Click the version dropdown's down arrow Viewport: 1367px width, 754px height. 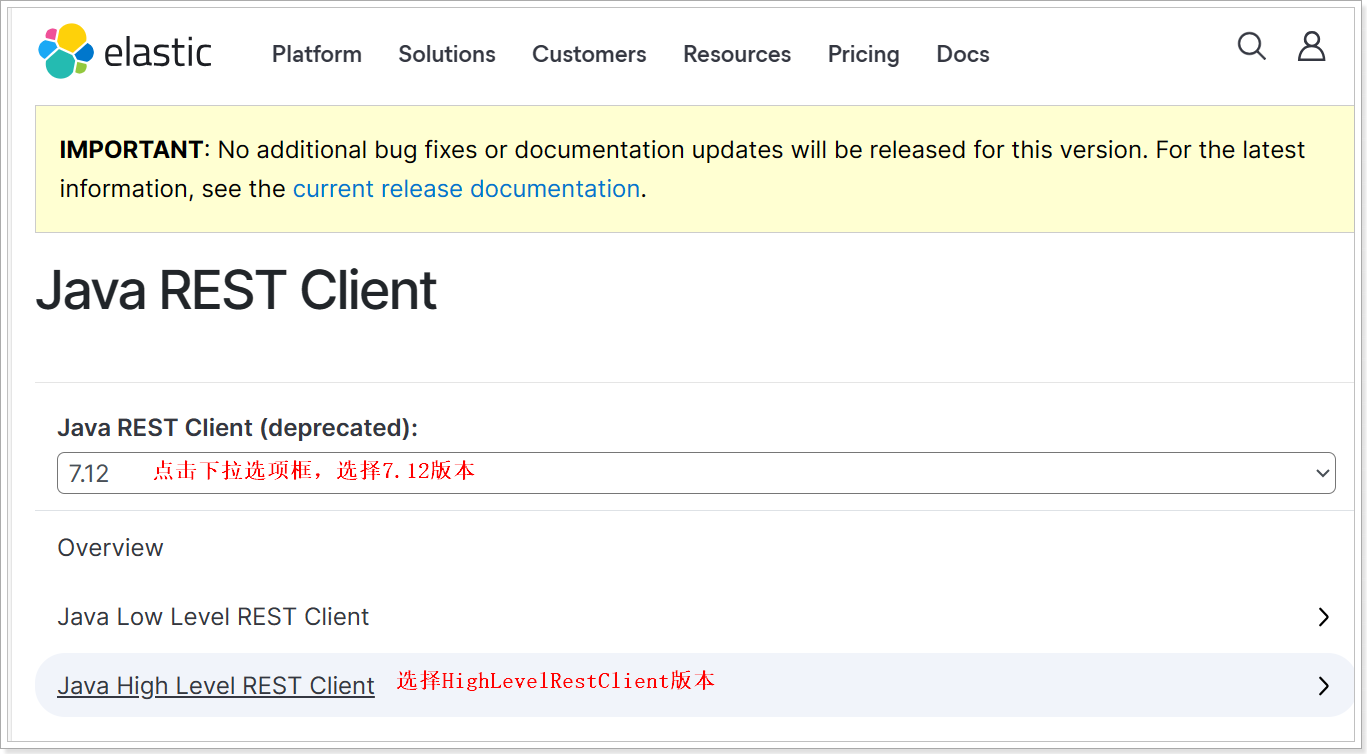[x=1322, y=473]
